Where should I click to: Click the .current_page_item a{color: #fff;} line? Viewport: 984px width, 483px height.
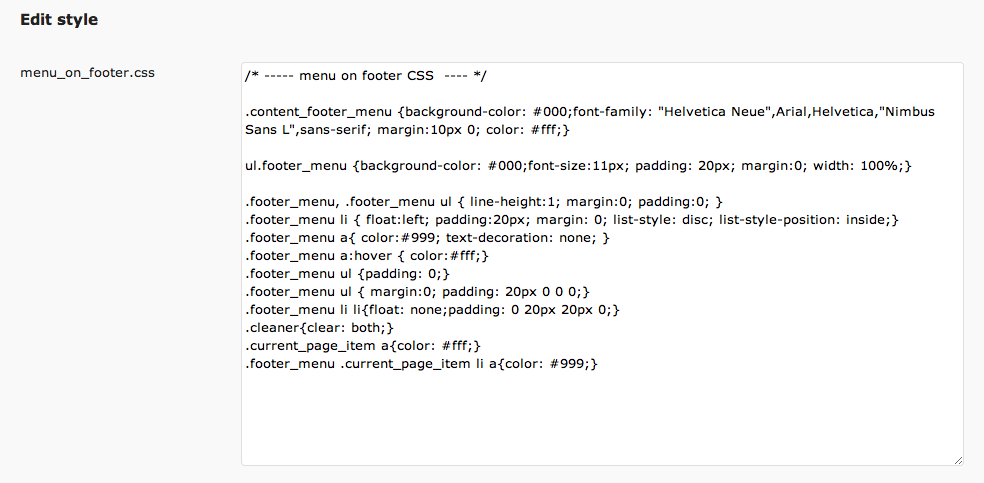pos(363,346)
